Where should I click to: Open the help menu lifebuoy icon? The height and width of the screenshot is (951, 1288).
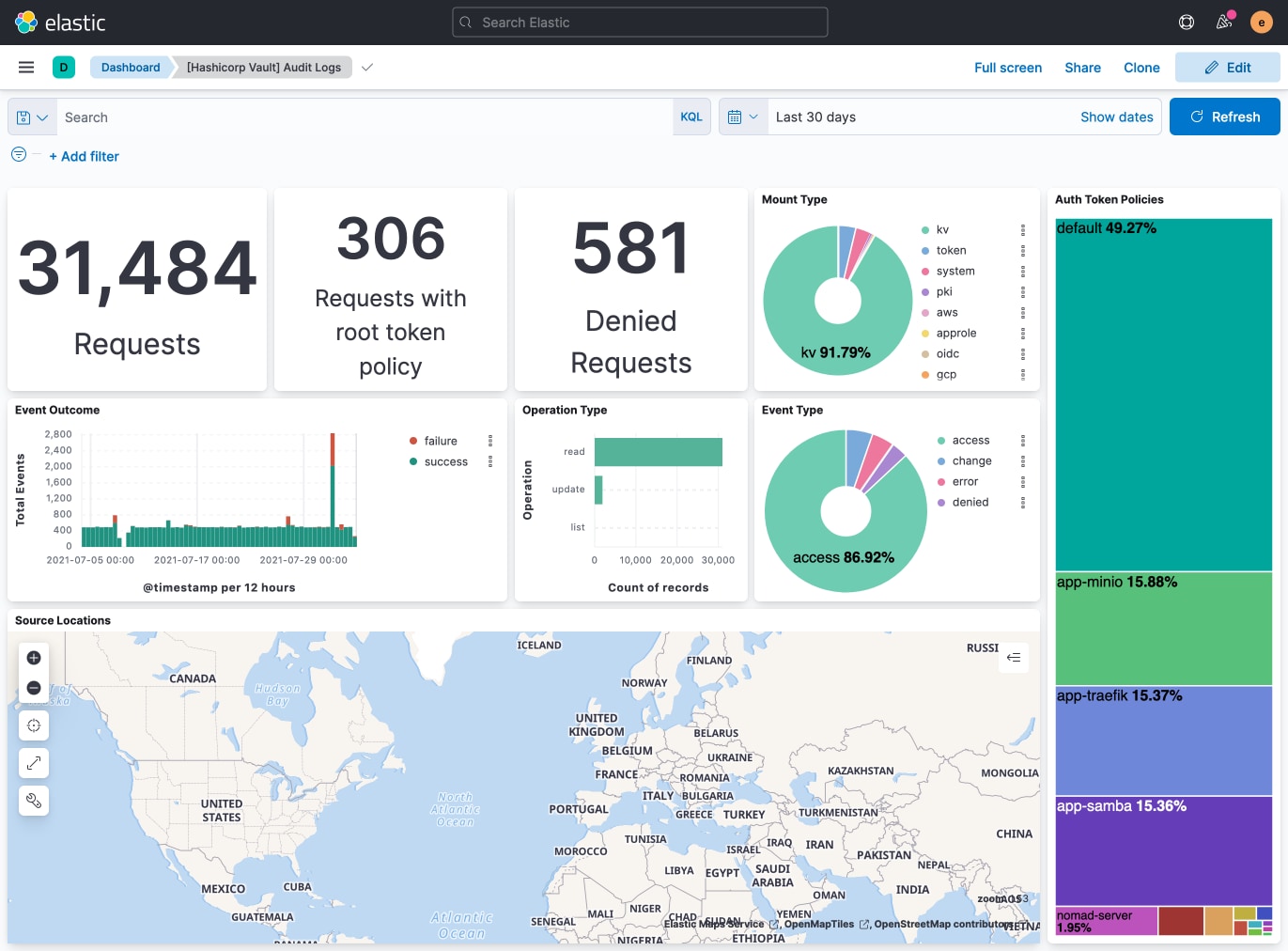coord(1187,23)
